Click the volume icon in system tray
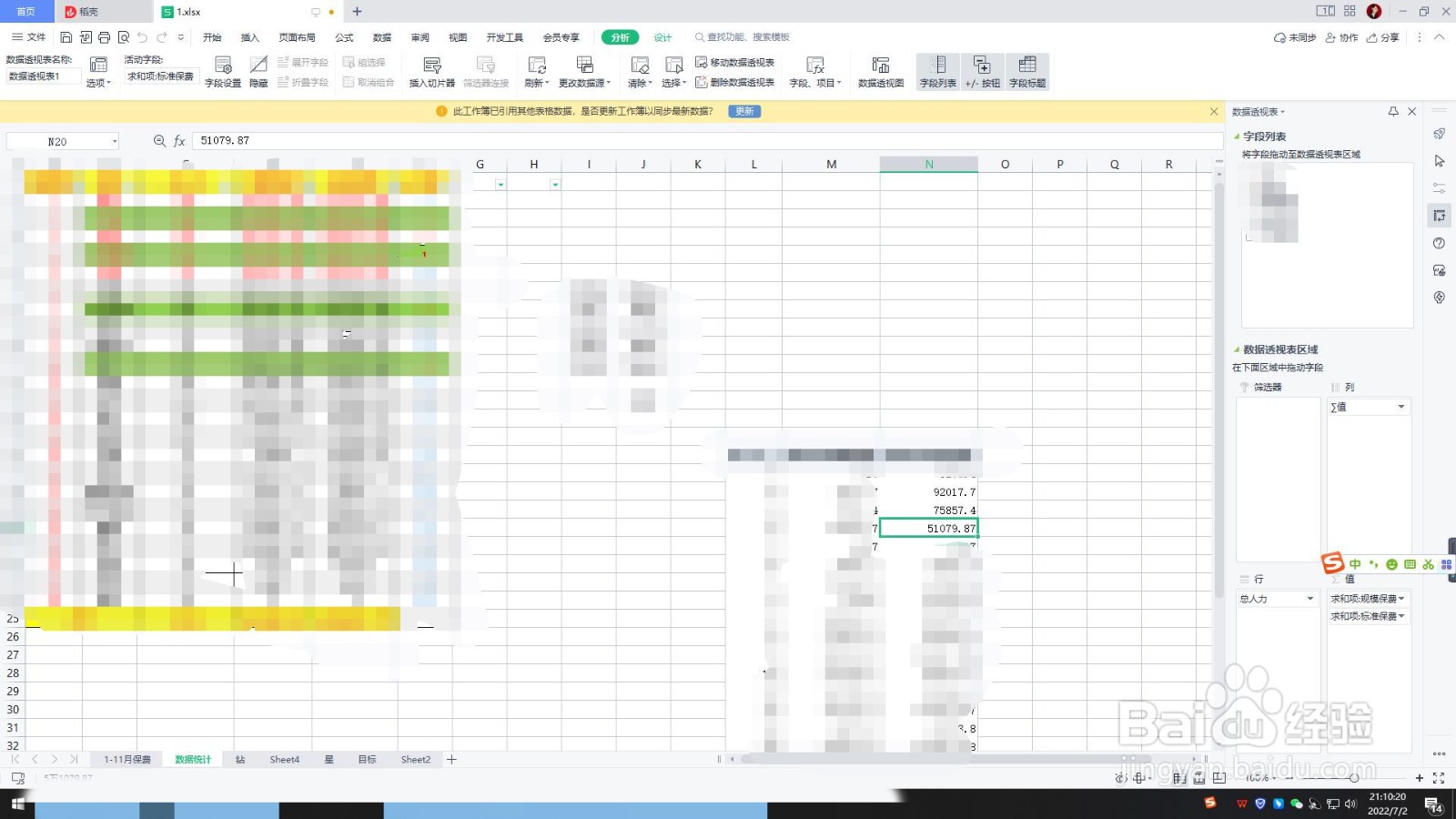This screenshot has height=819, width=1456. [1350, 804]
